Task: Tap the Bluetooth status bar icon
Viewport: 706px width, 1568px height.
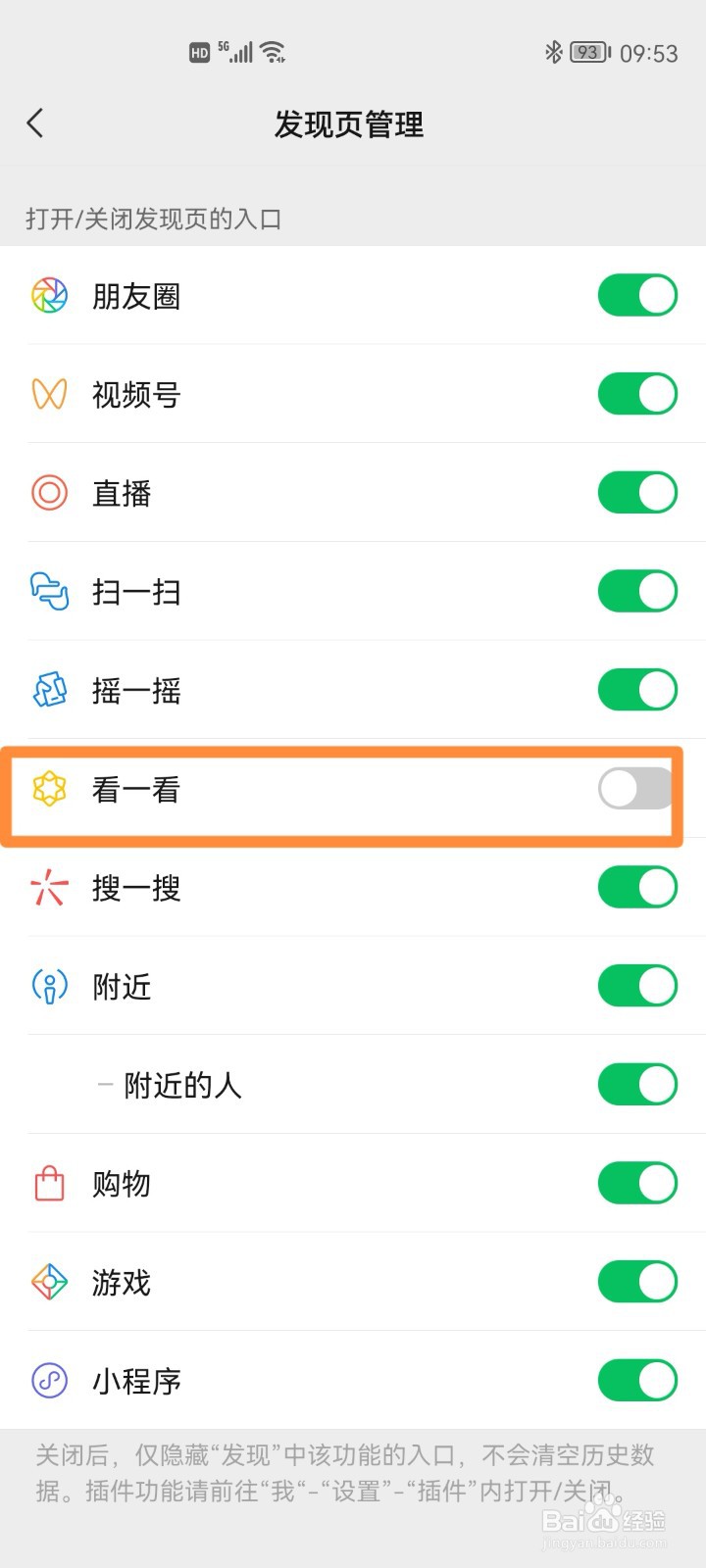Action: coord(554,52)
